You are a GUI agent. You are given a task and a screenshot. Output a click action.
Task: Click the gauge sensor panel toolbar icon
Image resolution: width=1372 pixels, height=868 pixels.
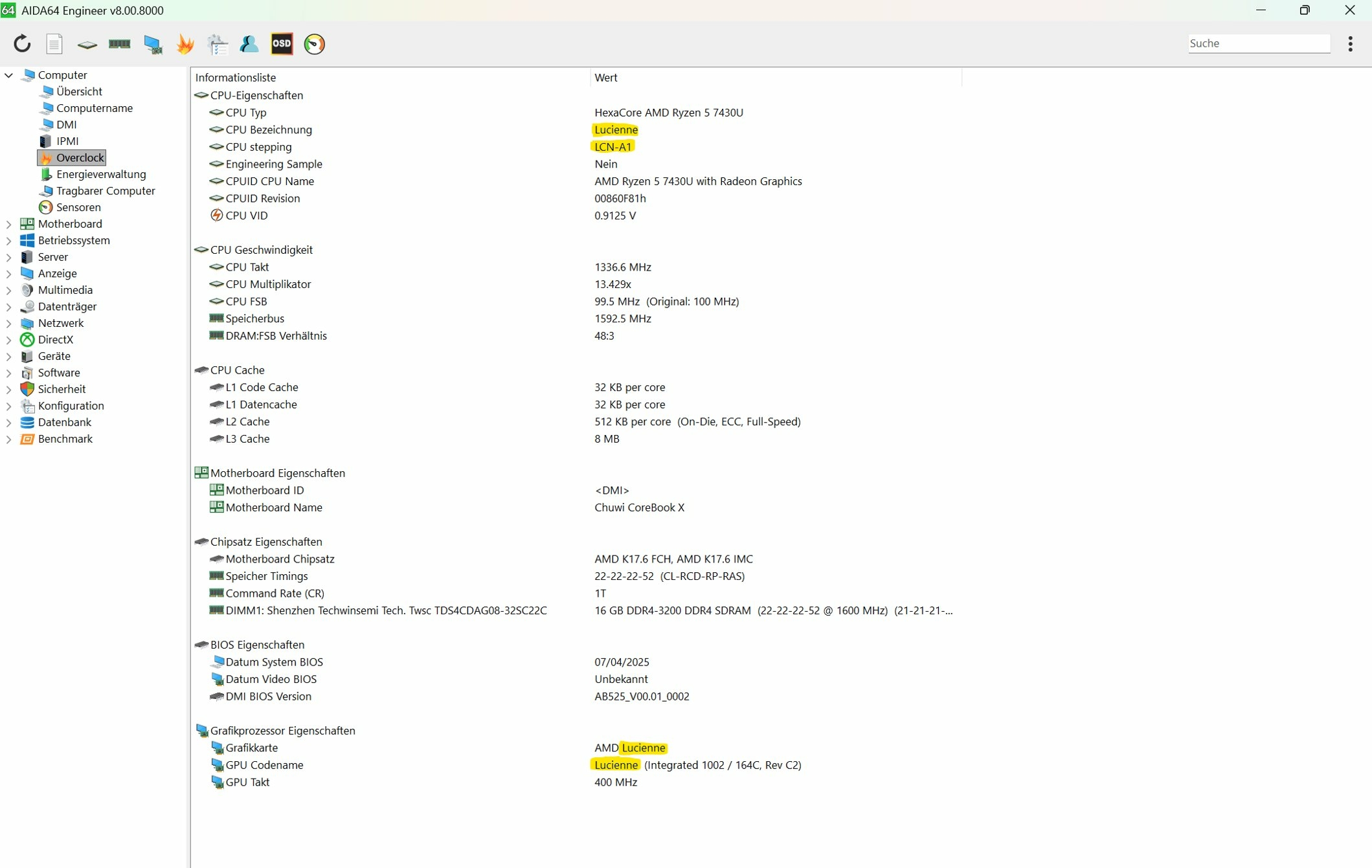pyautogui.click(x=315, y=43)
